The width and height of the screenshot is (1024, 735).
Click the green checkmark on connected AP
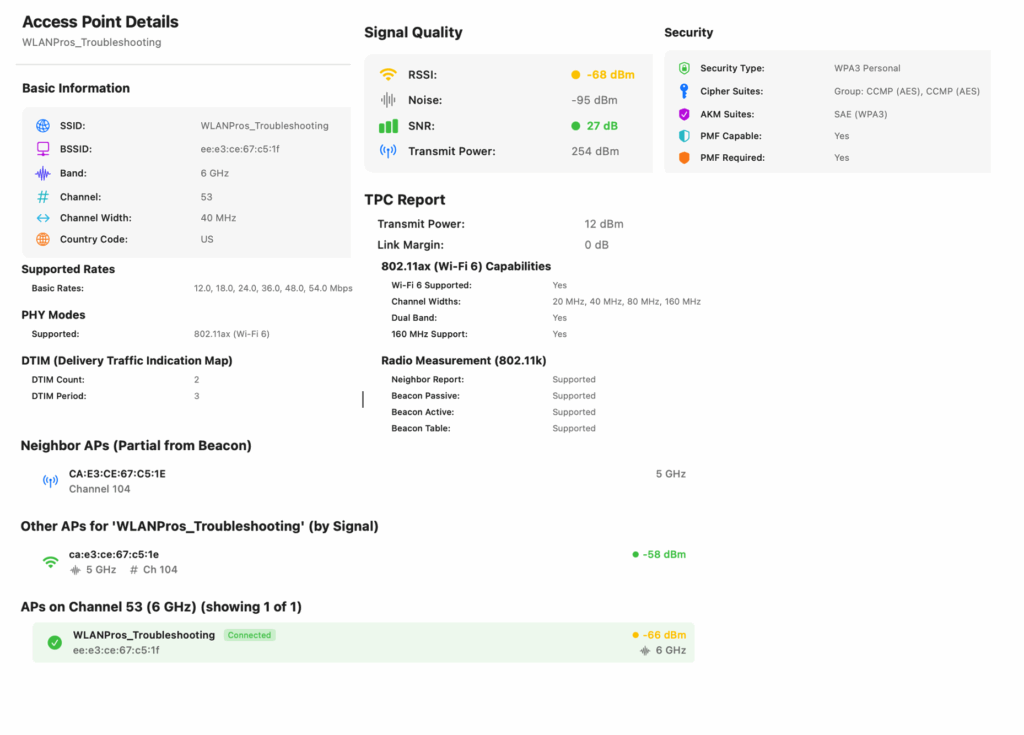click(55, 642)
